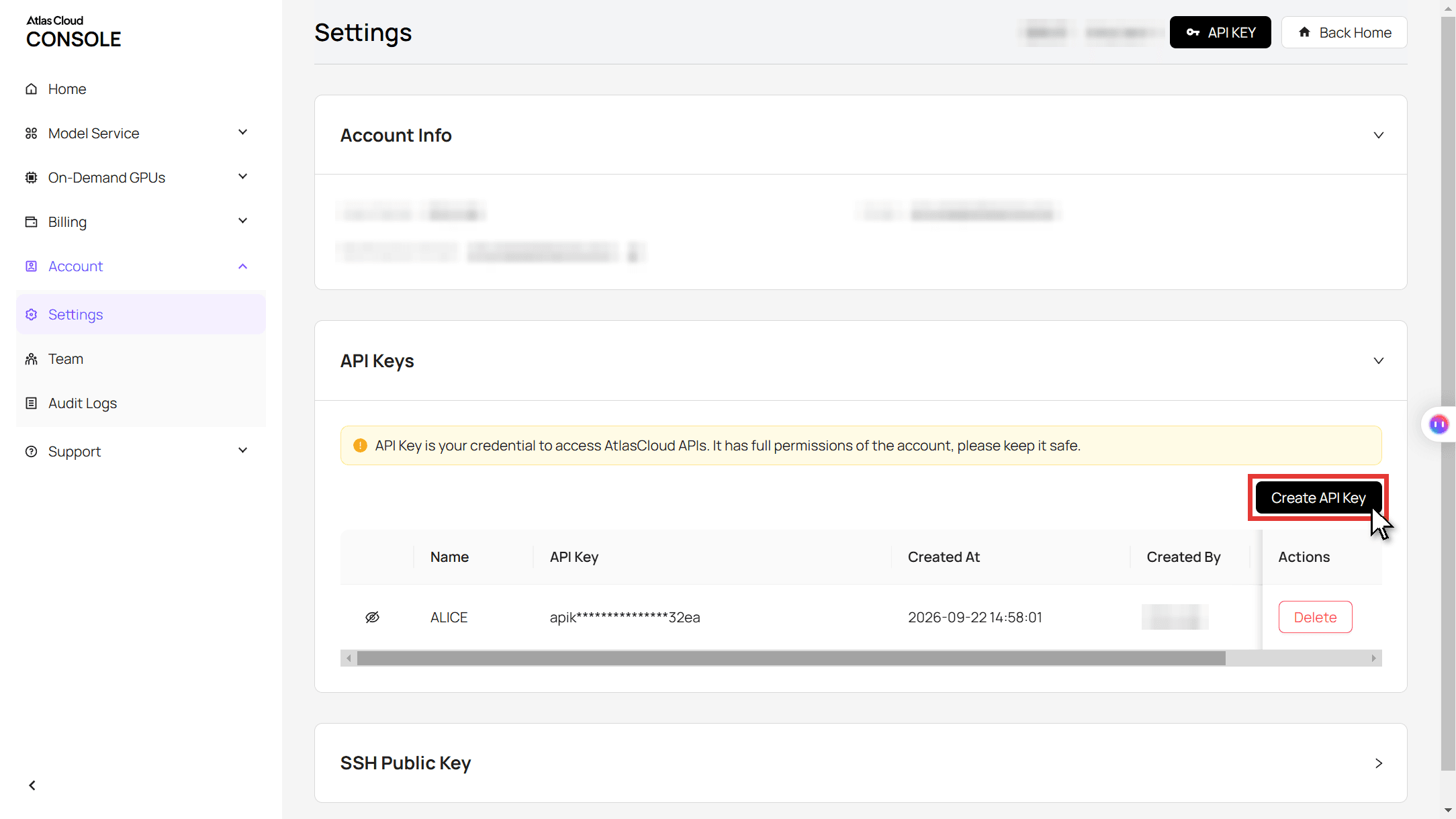Click the Atlas Cloud CONSOLE logo

73,32
